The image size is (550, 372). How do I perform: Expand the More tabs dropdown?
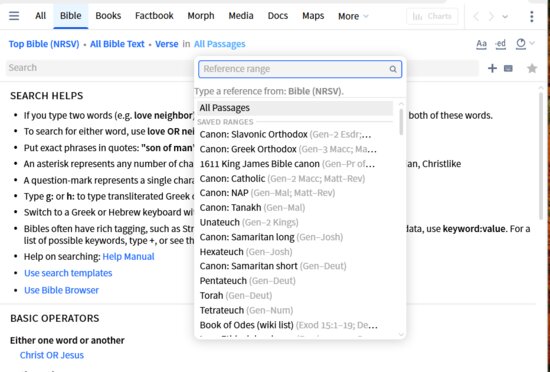click(353, 16)
